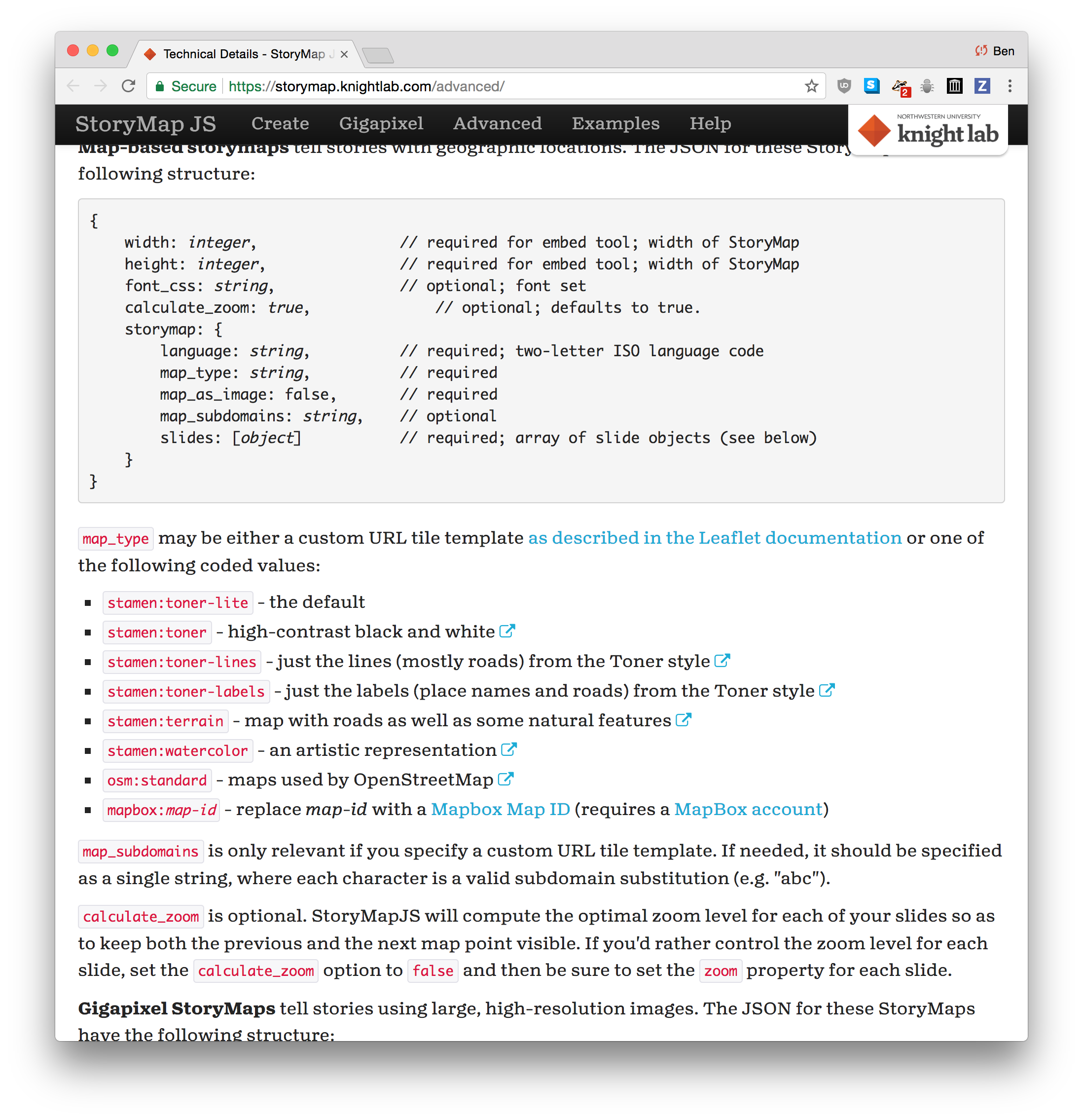Follow the Leaflet documentation link
Image resolution: width=1083 pixels, height=1120 pixels.
click(x=715, y=538)
